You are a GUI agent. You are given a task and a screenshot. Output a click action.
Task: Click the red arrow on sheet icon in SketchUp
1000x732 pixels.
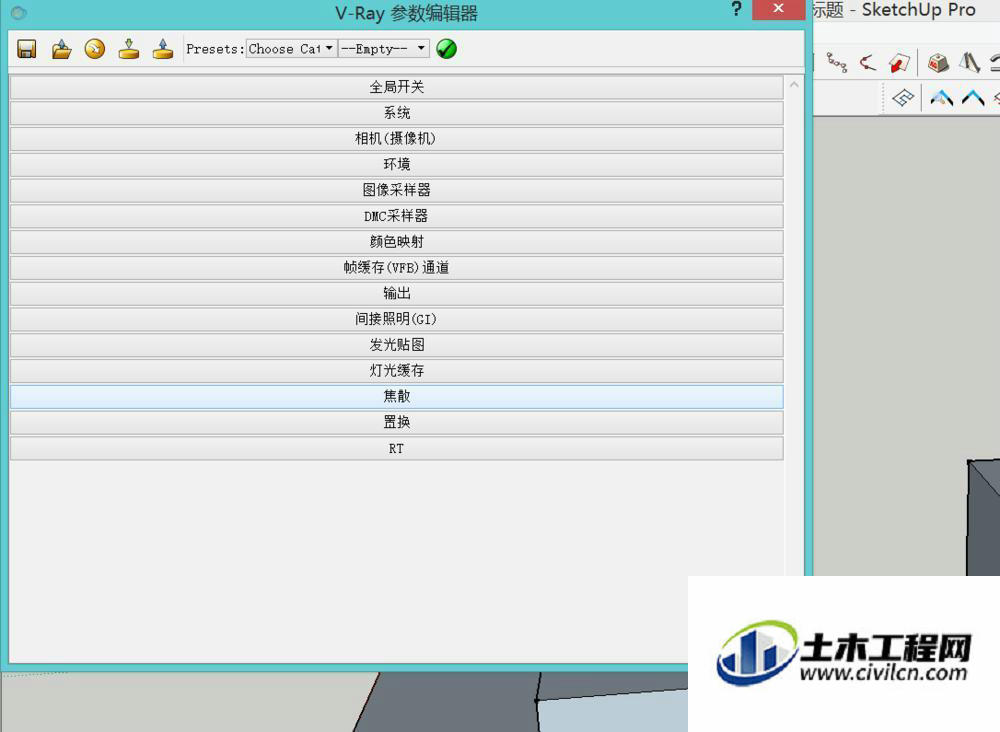(899, 62)
